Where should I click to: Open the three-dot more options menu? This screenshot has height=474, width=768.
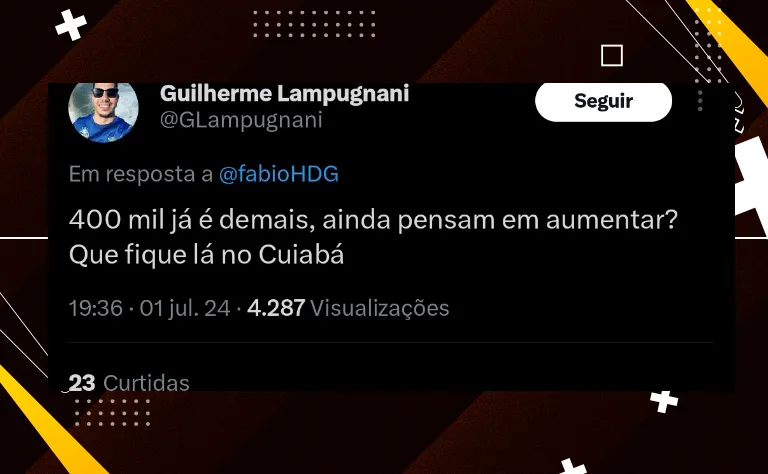[700, 100]
